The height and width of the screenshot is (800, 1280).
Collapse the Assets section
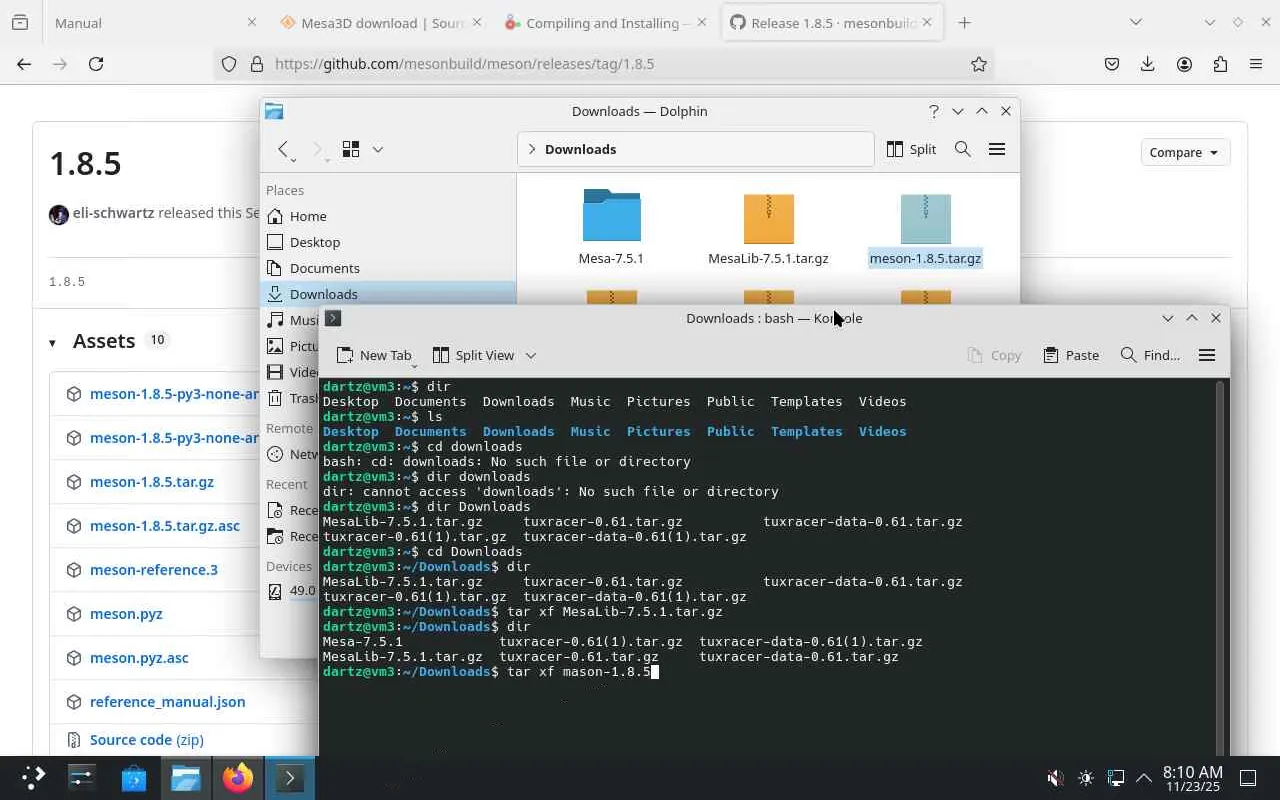[x=52, y=343]
